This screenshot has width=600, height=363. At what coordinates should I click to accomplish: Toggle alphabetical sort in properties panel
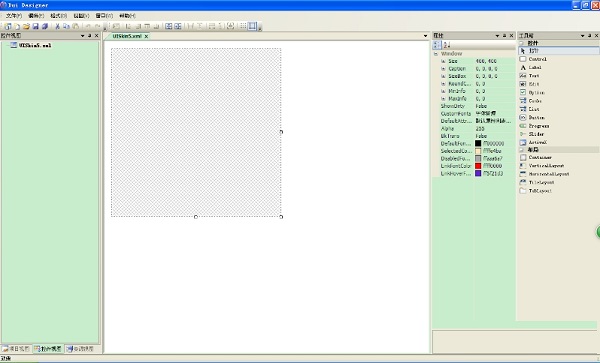447,45
